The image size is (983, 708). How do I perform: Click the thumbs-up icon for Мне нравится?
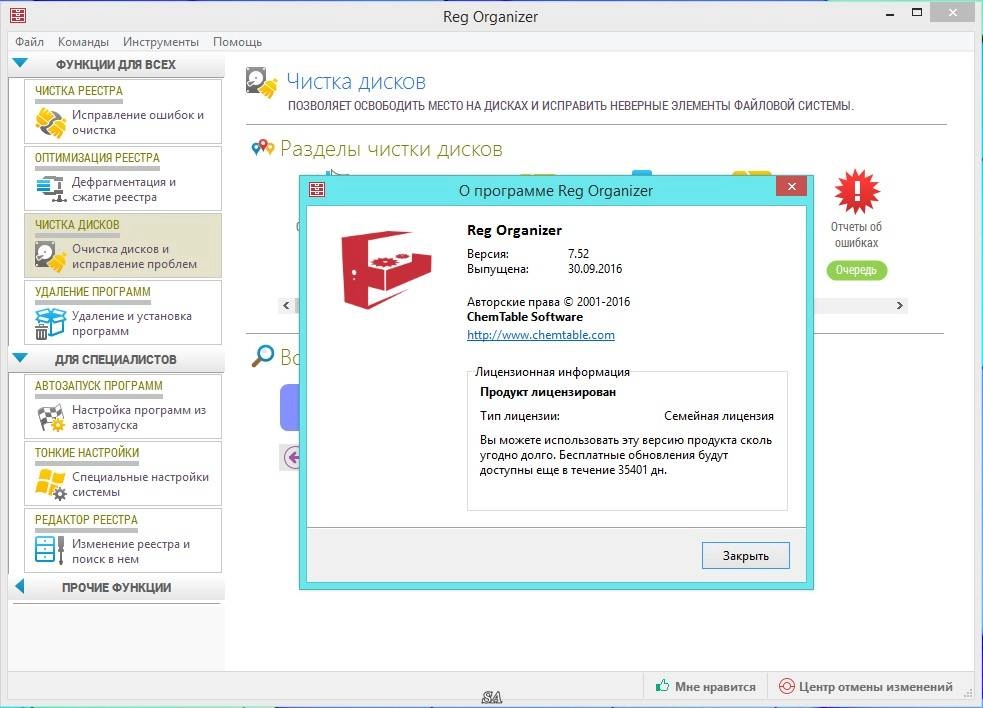662,685
